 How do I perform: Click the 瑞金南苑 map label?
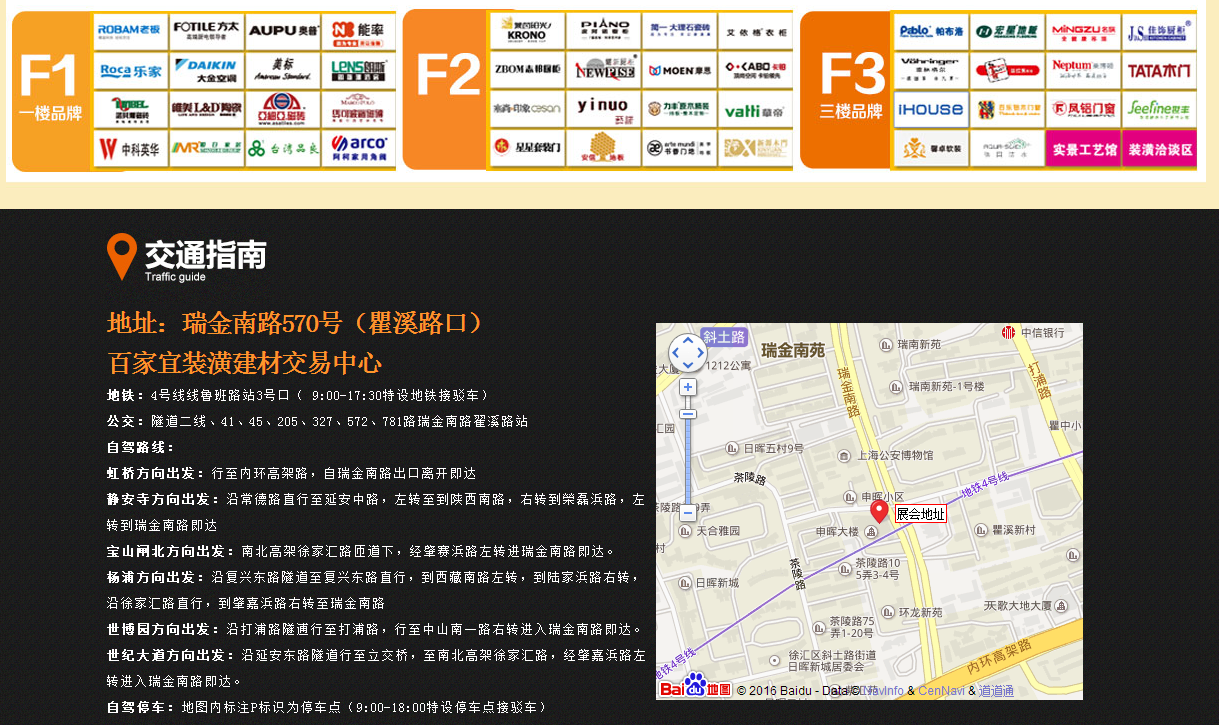coord(793,350)
